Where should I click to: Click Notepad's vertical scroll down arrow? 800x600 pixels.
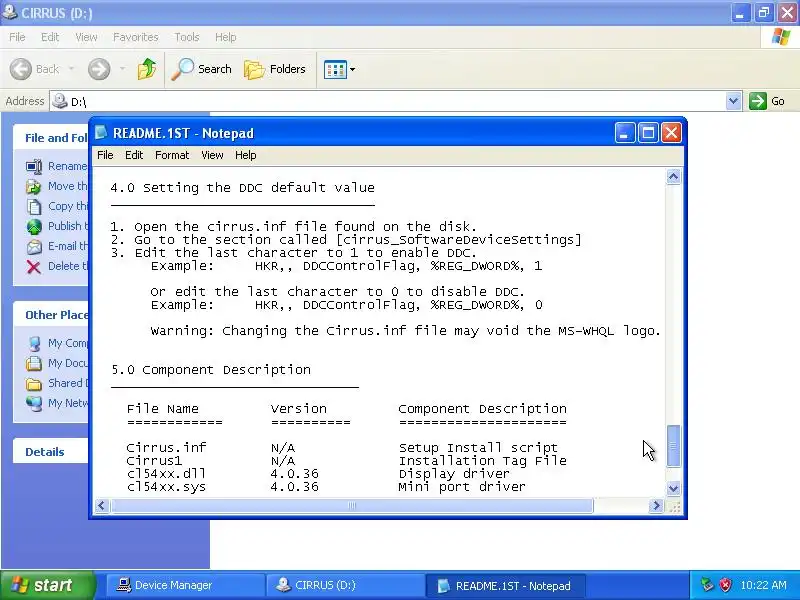pyautogui.click(x=673, y=488)
